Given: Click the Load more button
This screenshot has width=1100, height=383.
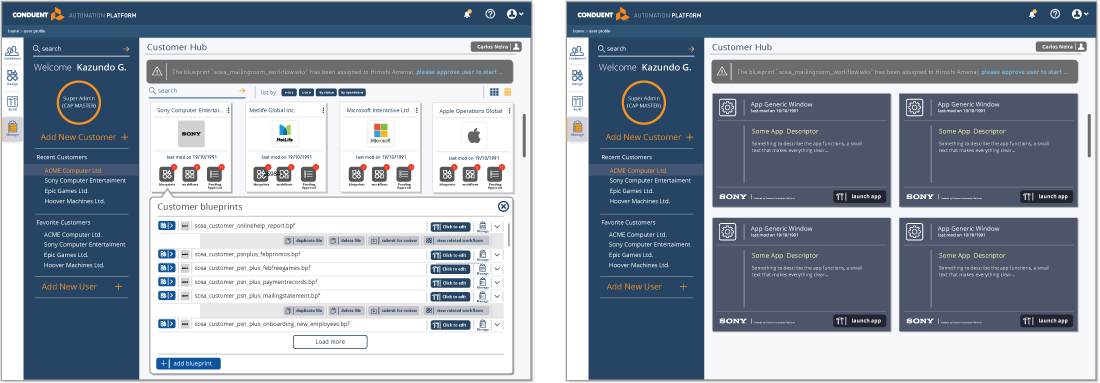Looking at the screenshot, I should pos(330,342).
